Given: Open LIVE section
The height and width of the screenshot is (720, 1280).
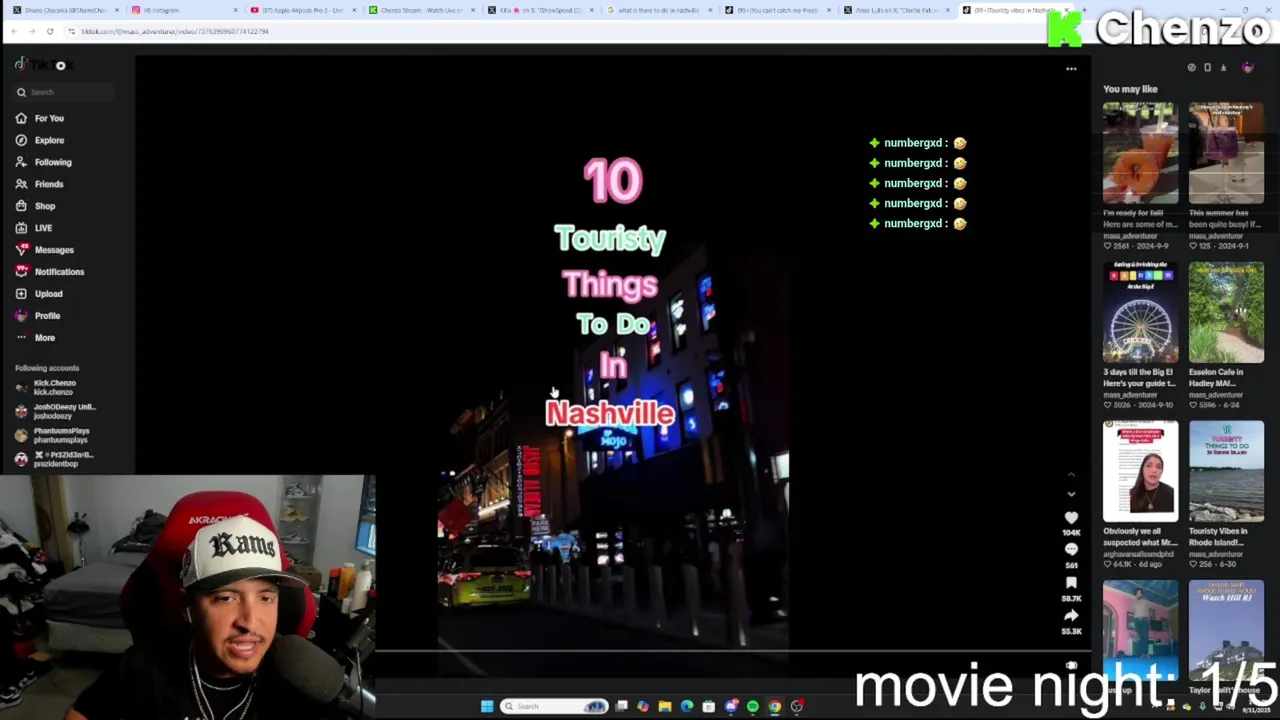Looking at the screenshot, I should 34,228.
